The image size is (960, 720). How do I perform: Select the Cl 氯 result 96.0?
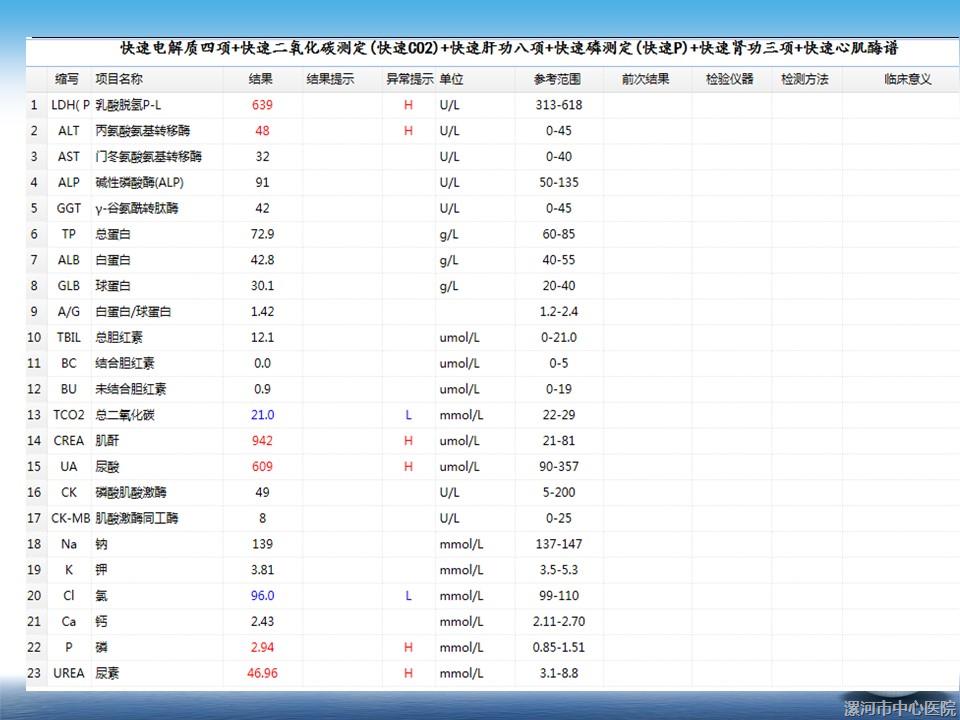(262, 596)
